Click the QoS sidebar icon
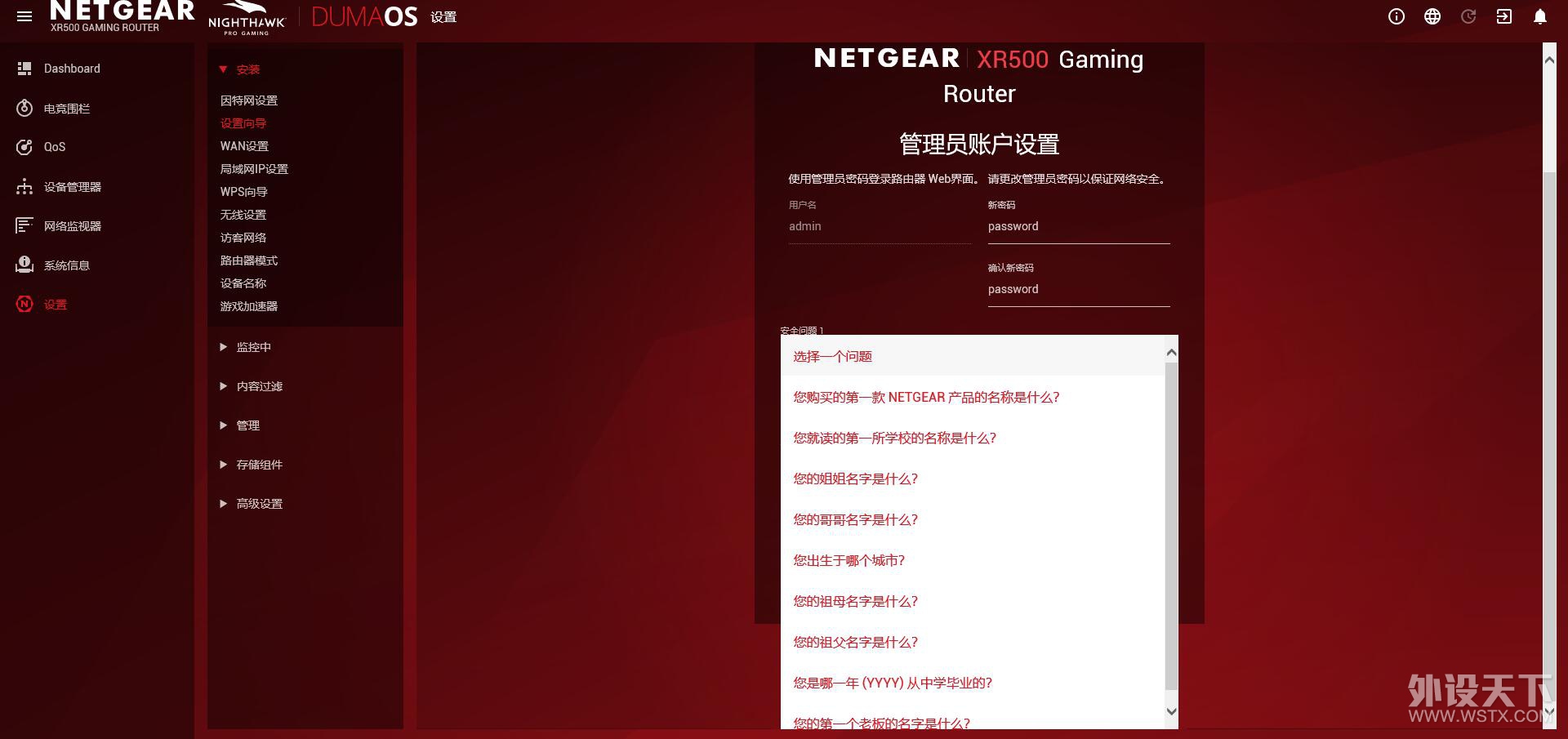The image size is (1568, 739). coord(24,147)
